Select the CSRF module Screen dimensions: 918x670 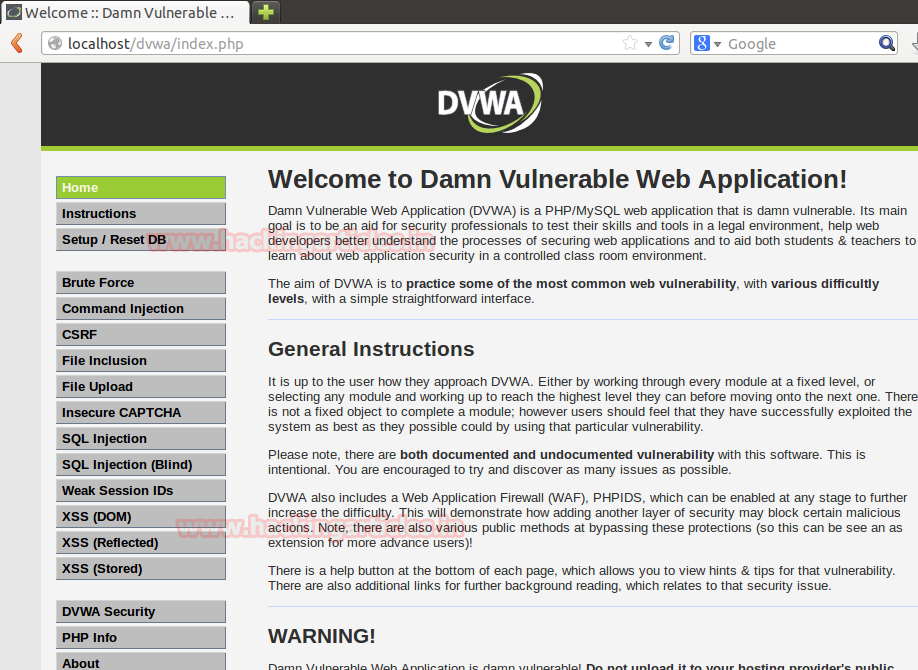141,334
